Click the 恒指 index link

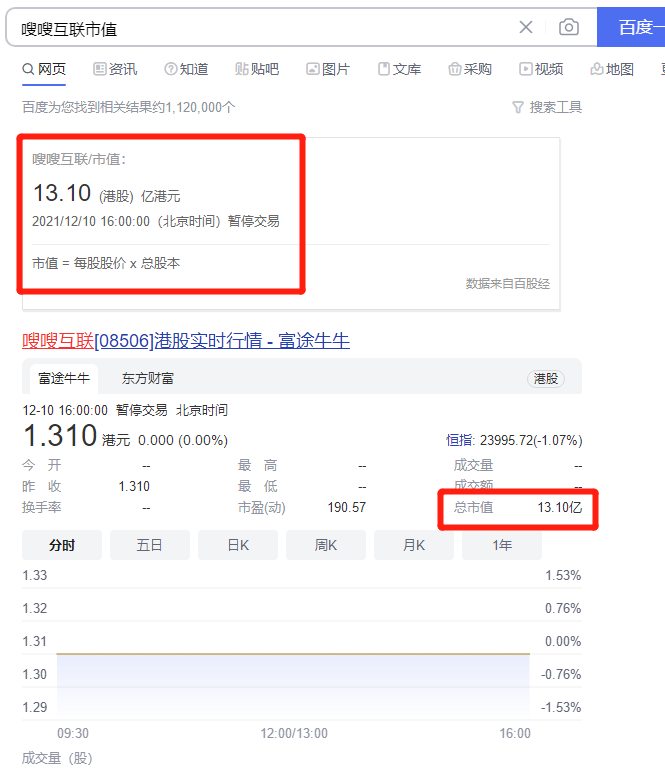coord(459,440)
